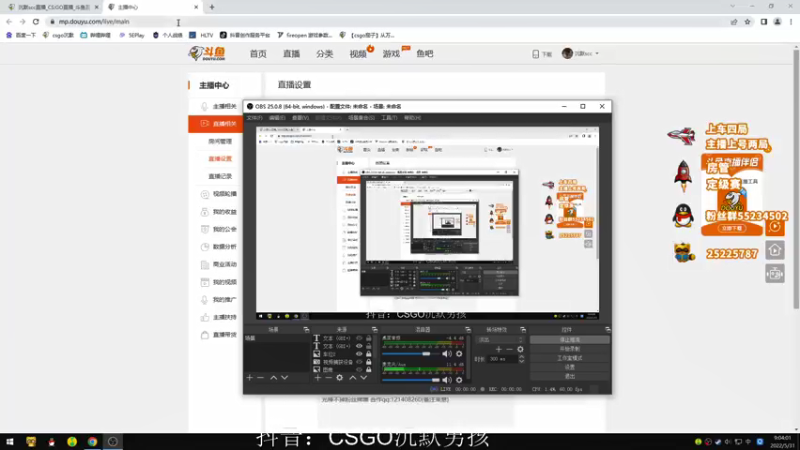Open the View menu in OBS
Viewport: 800px width, 450px height.
pos(300,118)
